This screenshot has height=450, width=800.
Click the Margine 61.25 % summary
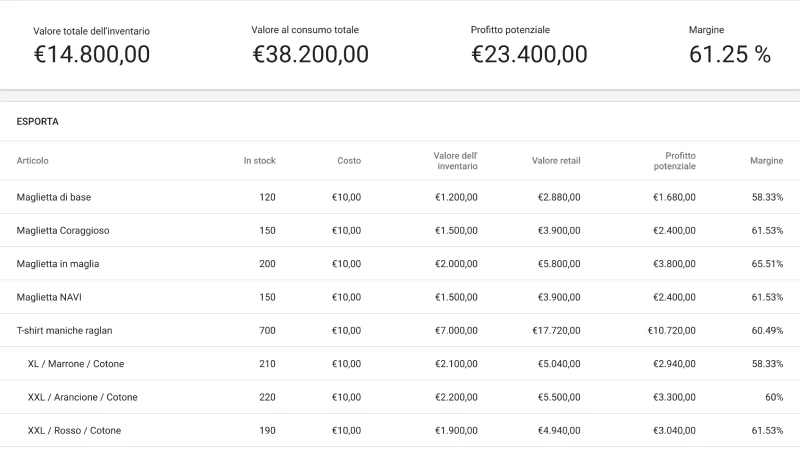[730, 55]
